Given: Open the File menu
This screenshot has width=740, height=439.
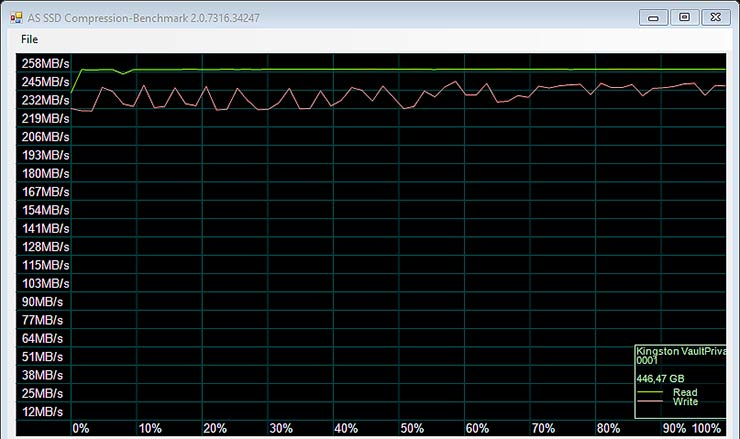Looking at the screenshot, I should pos(29,39).
